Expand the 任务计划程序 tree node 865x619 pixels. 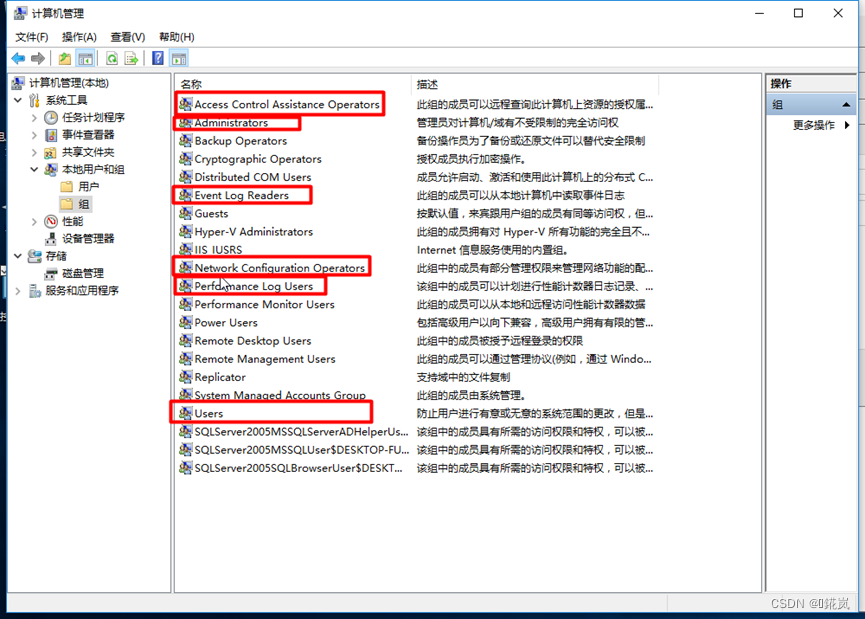[x=34, y=118]
